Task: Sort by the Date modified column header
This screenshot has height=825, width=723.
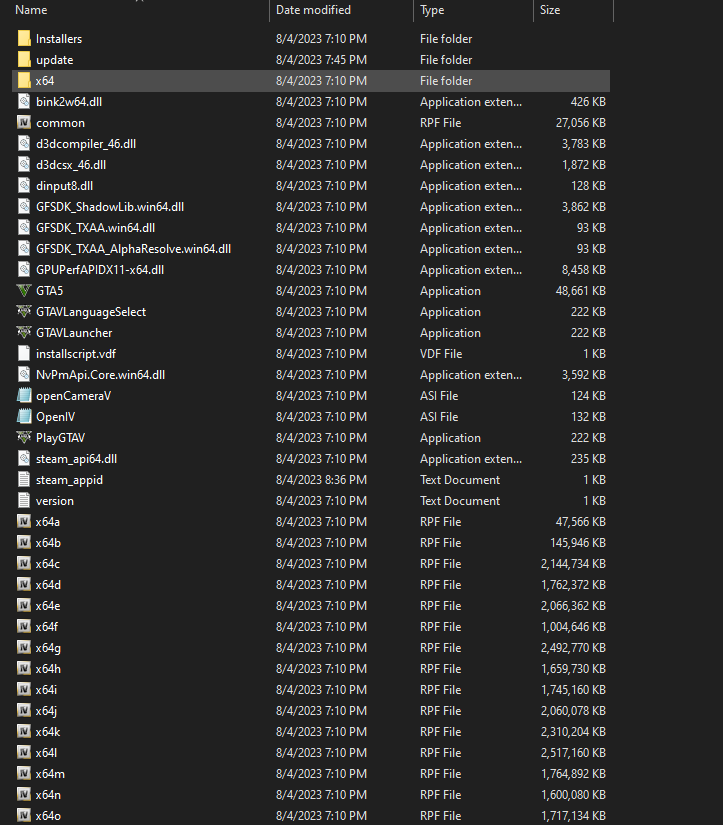Action: click(x=313, y=10)
